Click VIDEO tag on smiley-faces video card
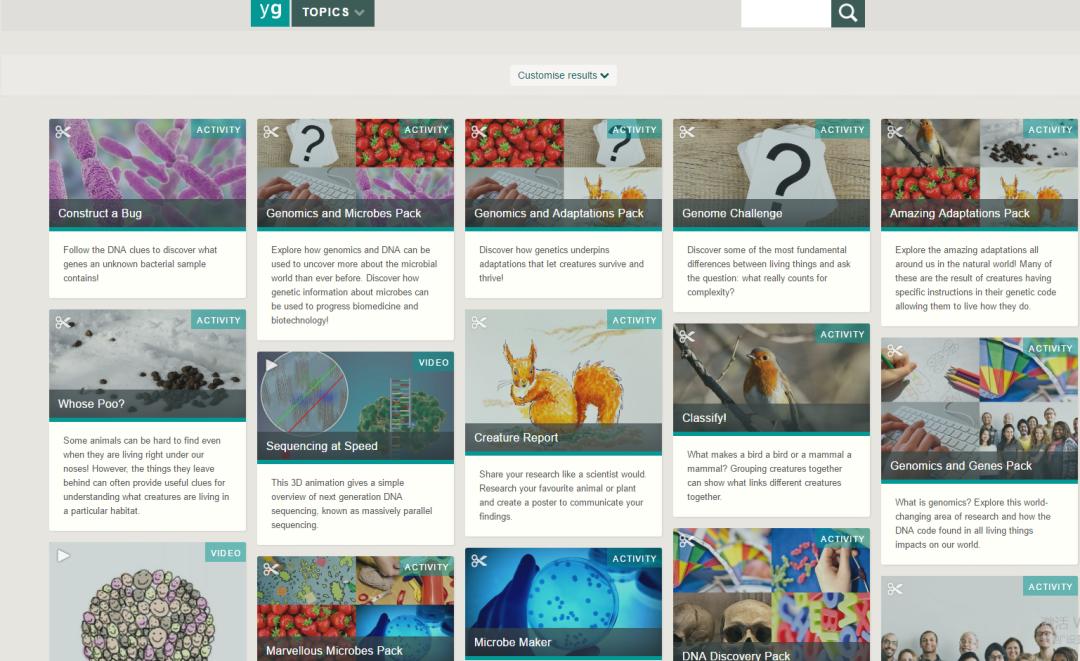This screenshot has width=1080, height=661. pyautogui.click(x=225, y=553)
